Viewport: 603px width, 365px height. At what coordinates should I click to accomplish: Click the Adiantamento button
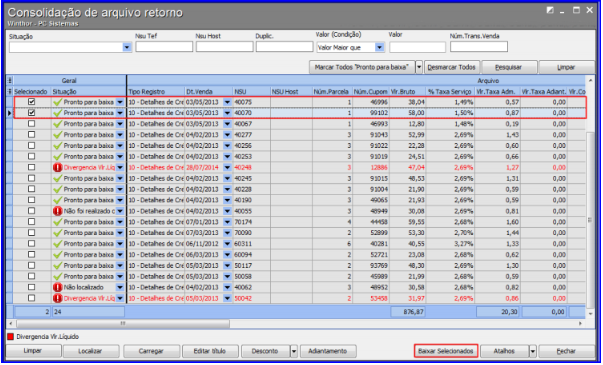pyautogui.click(x=328, y=351)
